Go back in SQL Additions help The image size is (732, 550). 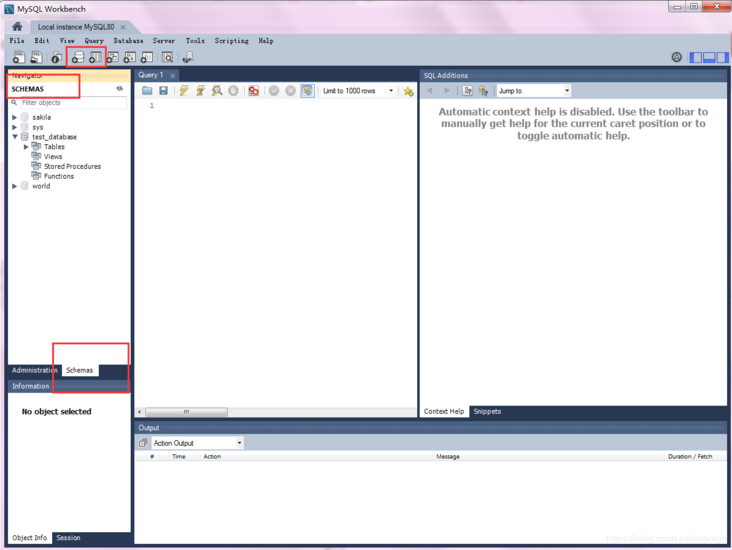430,91
